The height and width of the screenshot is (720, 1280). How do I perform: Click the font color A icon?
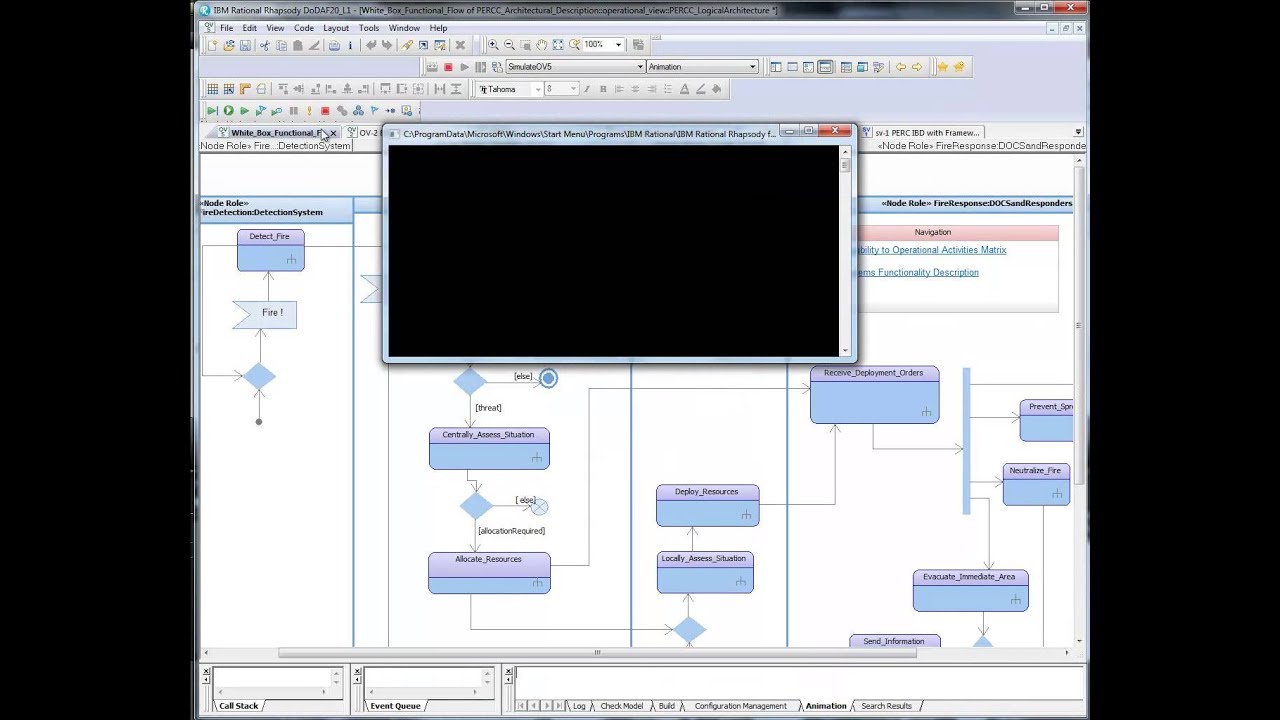pyautogui.click(x=684, y=89)
